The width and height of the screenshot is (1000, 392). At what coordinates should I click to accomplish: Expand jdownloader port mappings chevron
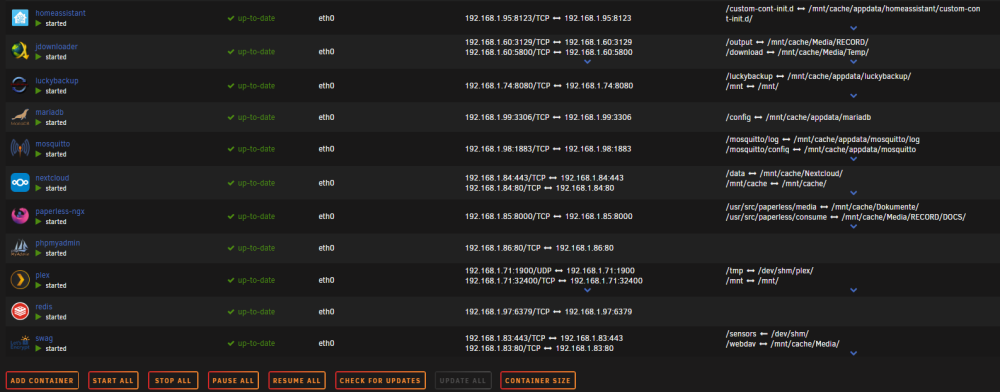click(588, 62)
